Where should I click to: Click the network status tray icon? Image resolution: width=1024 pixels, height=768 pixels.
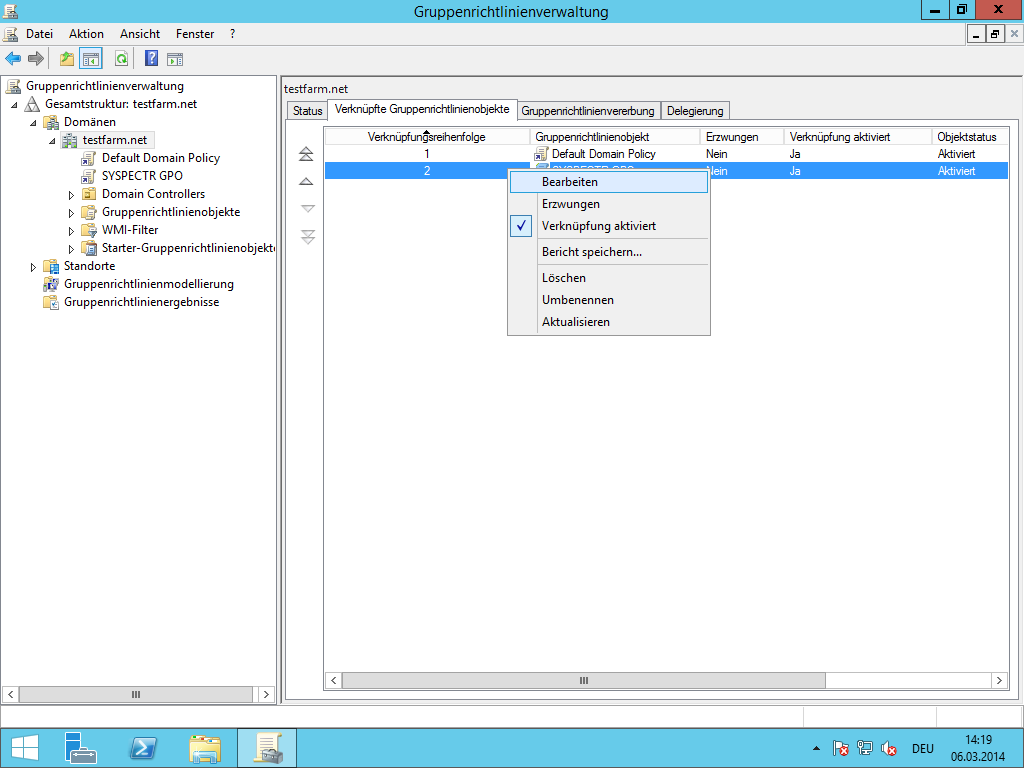tap(865, 748)
